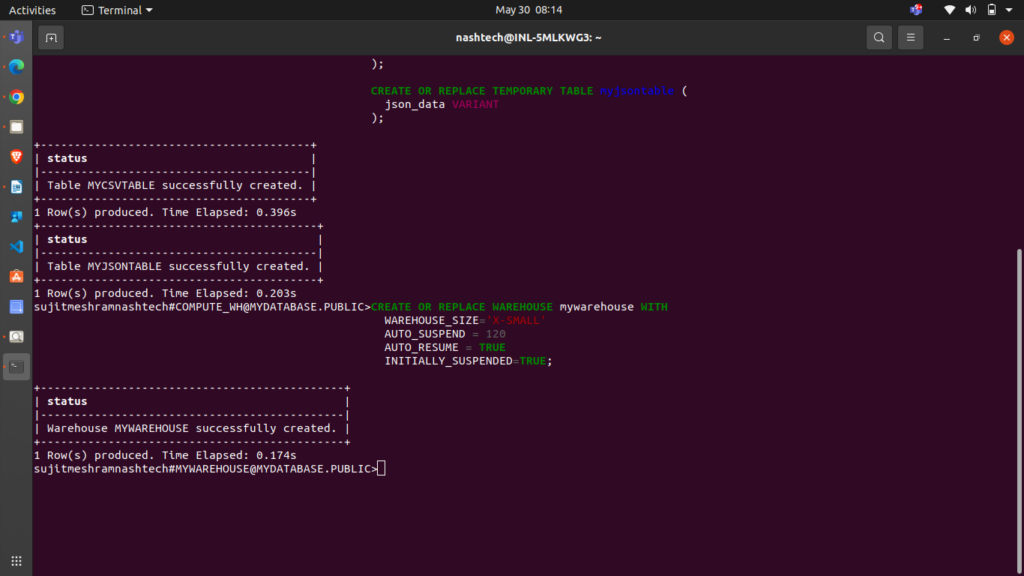
Task: Launch Microsoft Edge from the dock
Action: (x=16, y=68)
